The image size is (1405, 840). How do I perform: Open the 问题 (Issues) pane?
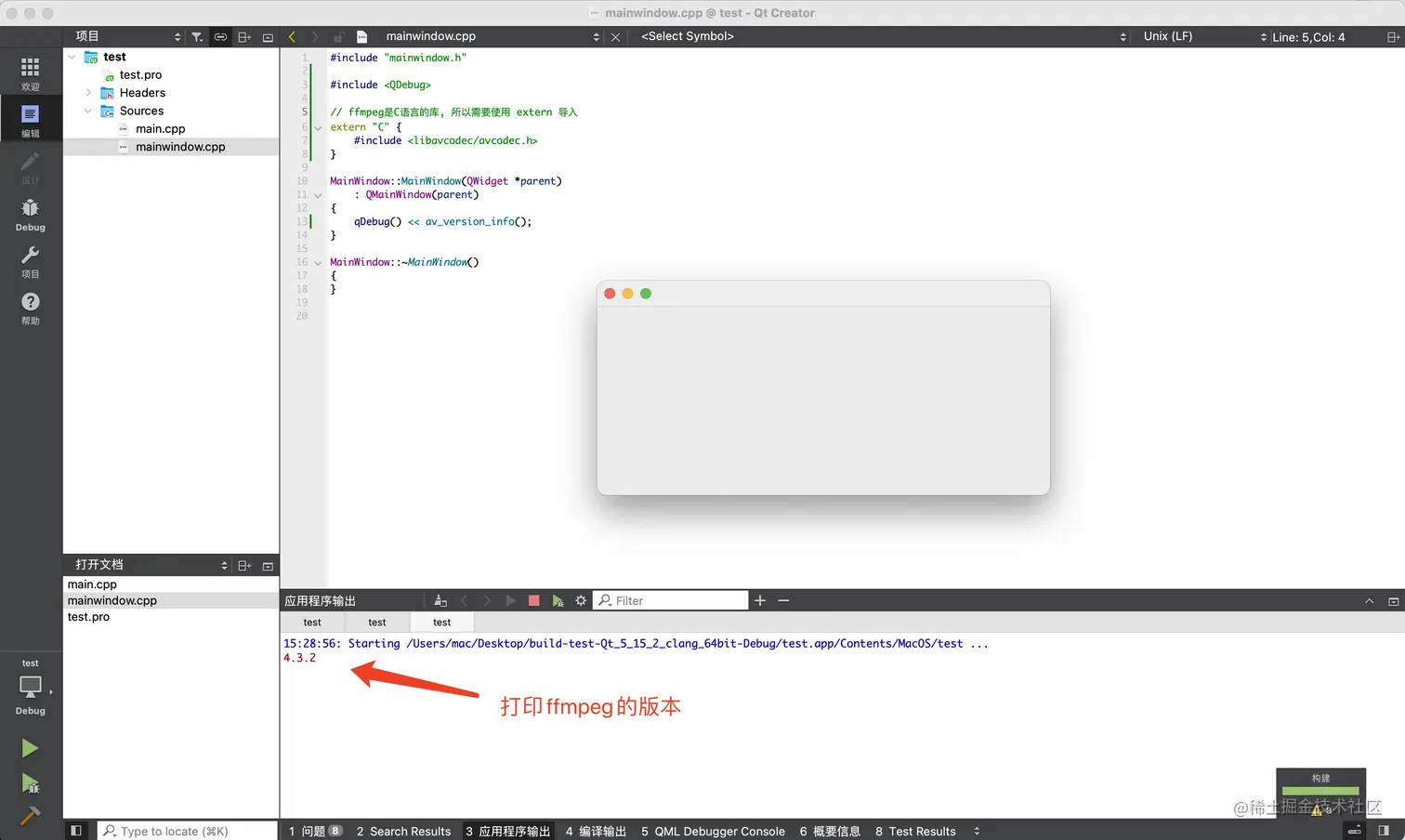click(315, 832)
